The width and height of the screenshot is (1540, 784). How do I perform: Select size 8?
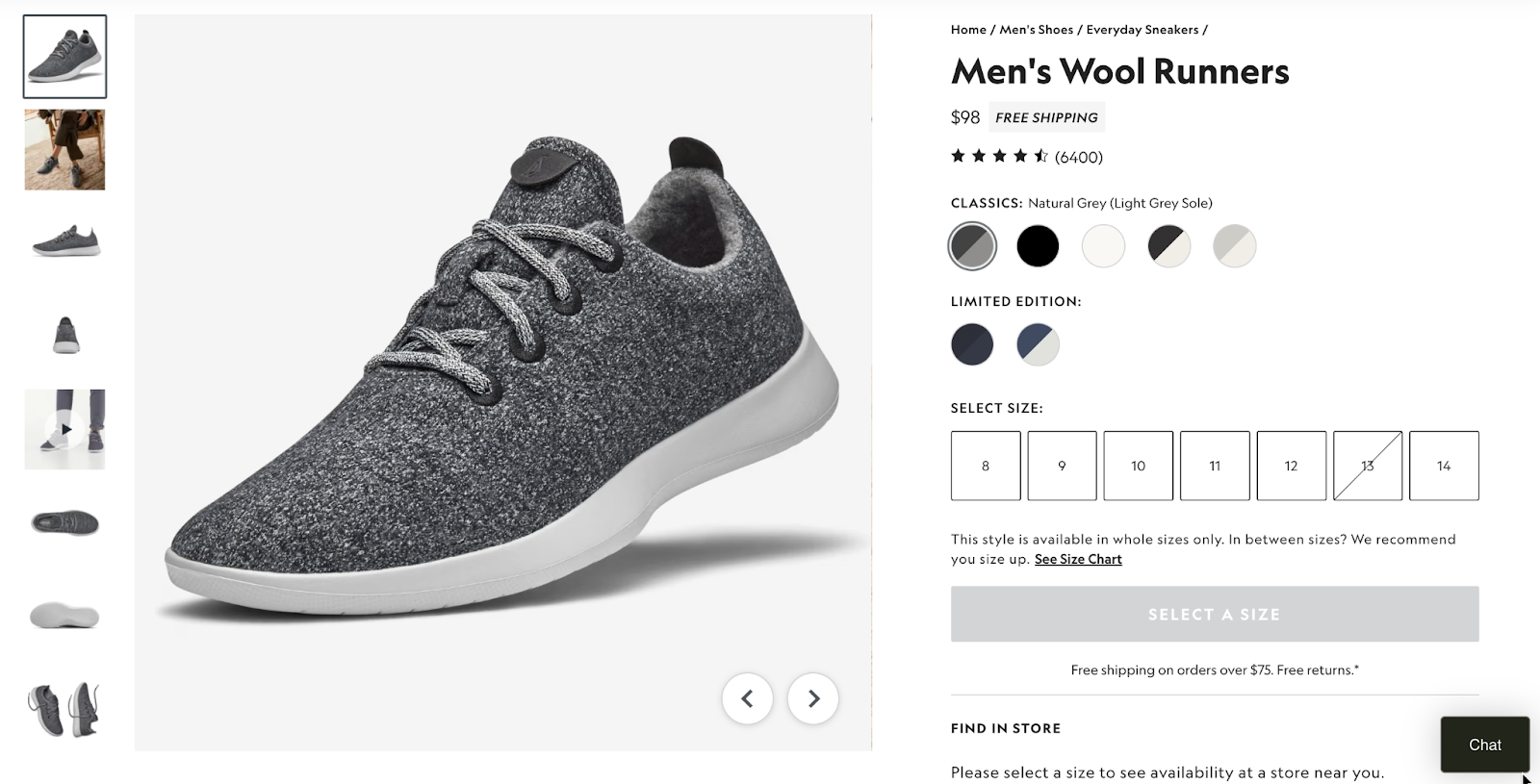coord(985,466)
